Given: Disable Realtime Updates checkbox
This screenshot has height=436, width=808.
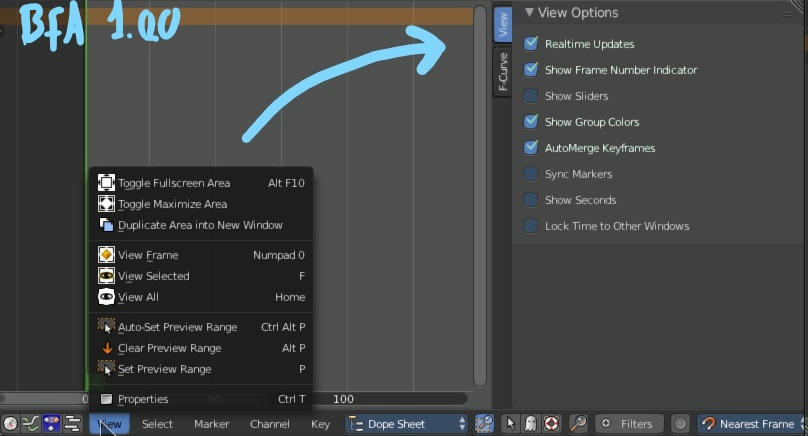Looking at the screenshot, I should tap(531, 43).
